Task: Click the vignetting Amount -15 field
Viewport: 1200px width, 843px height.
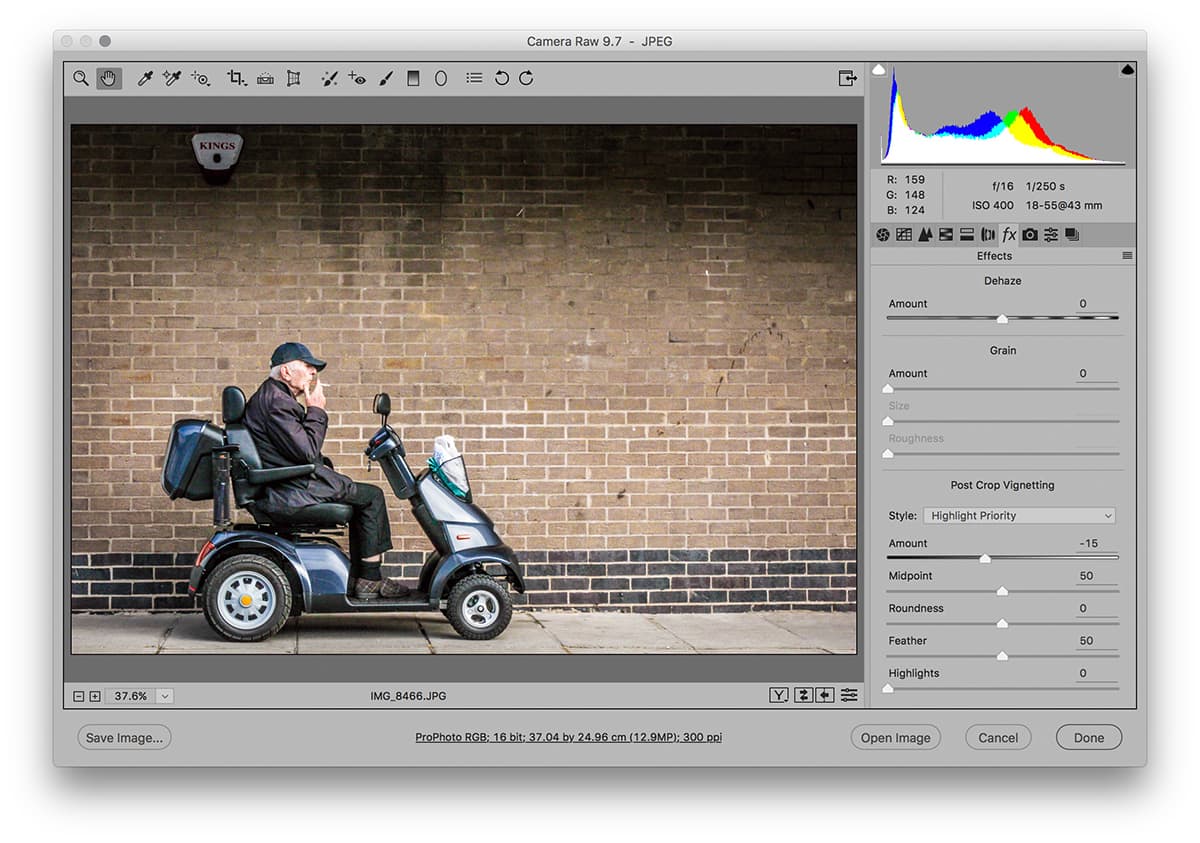Action: pos(1097,544)
